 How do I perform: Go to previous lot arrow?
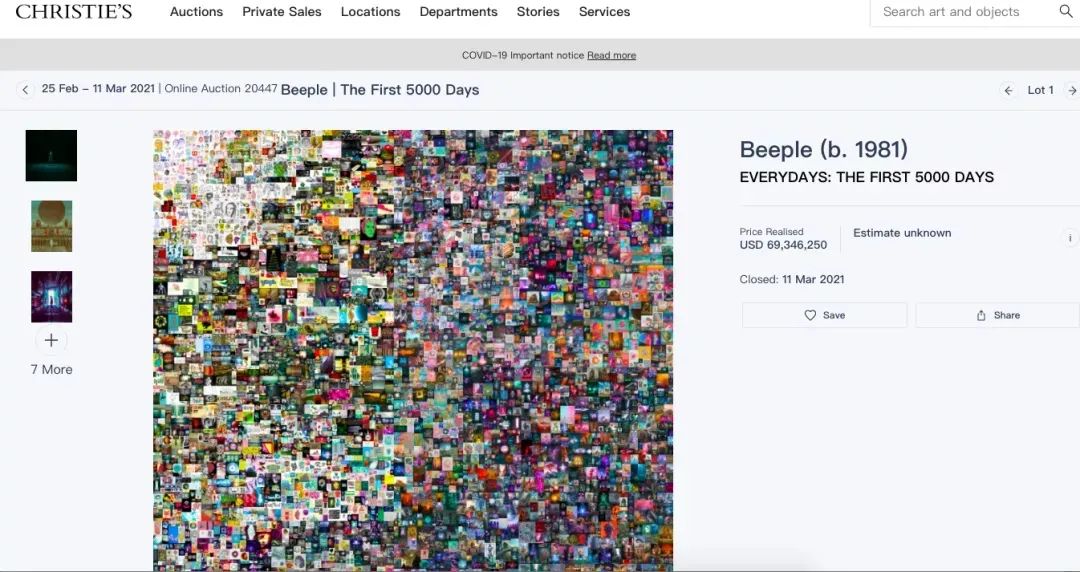coord(1008,90)
